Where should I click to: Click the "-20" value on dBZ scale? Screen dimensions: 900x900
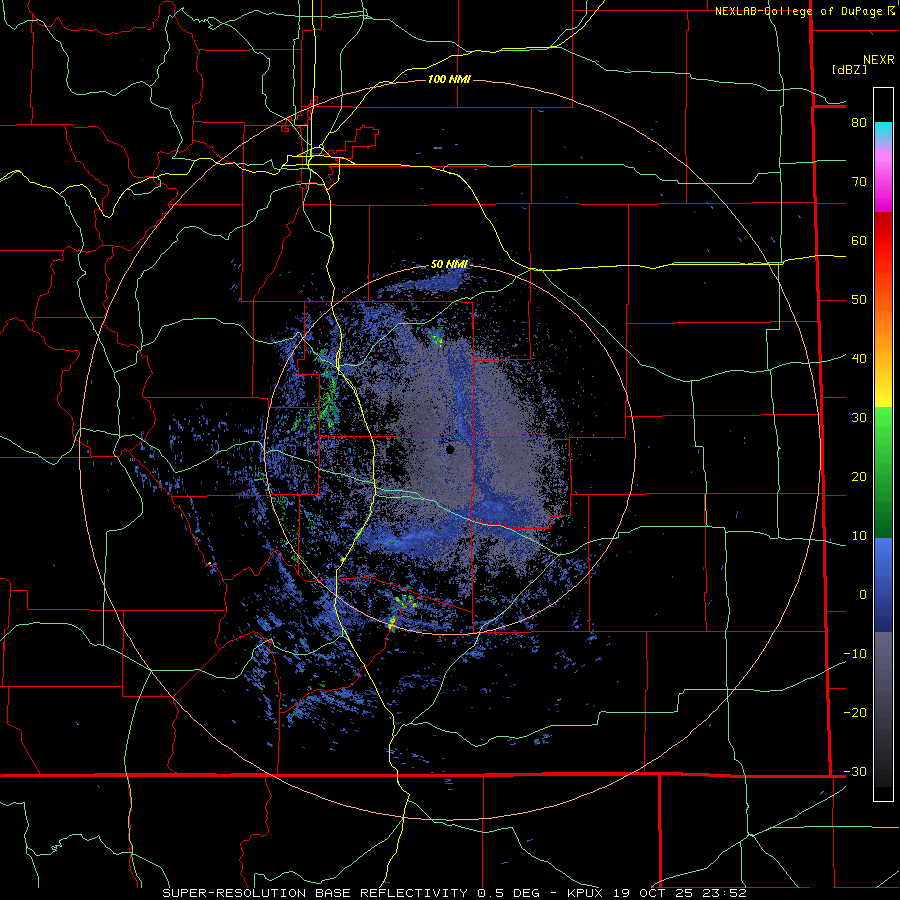[x=855, y=712]
